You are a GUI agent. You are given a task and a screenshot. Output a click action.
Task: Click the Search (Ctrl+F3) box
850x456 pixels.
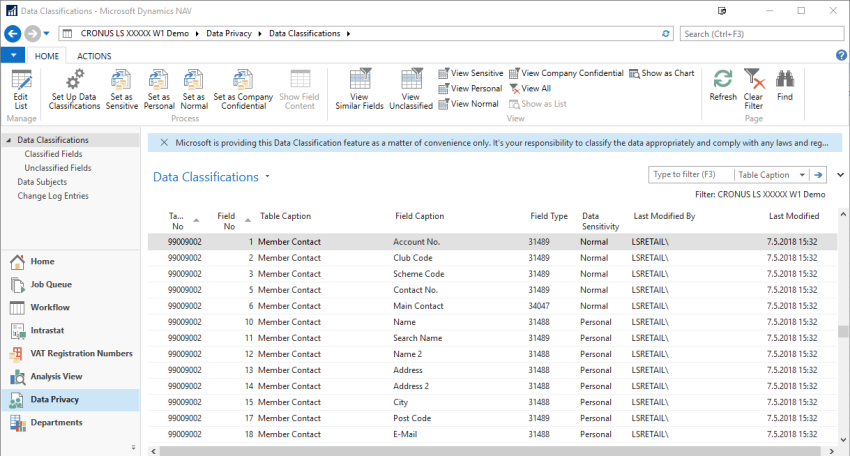762,34
